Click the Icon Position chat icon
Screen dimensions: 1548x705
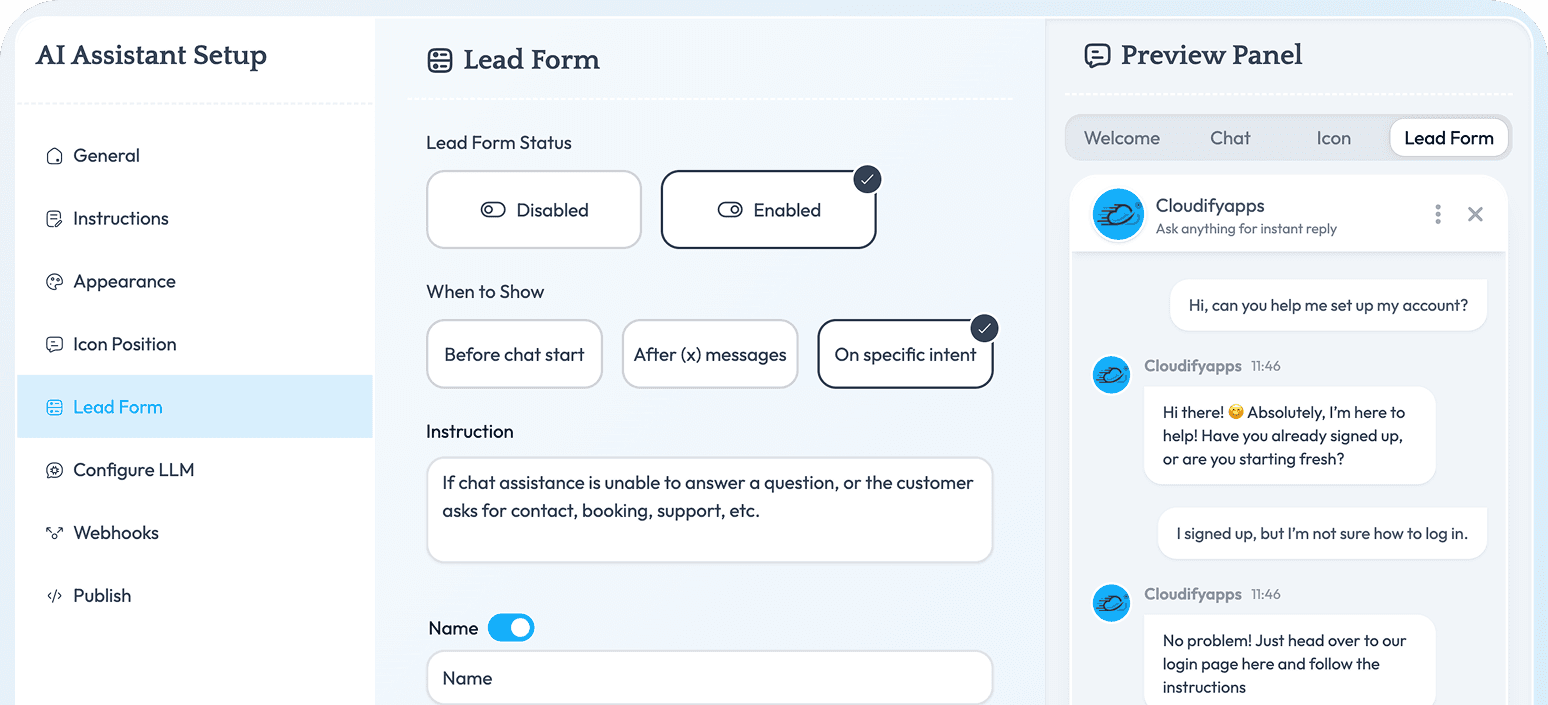[x=55, y=345]
